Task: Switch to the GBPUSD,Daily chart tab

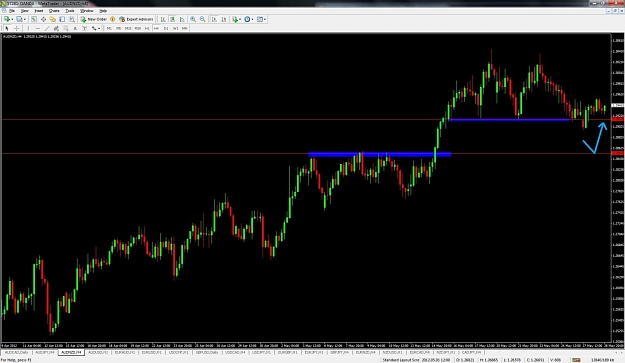Action: pos(206,352)
